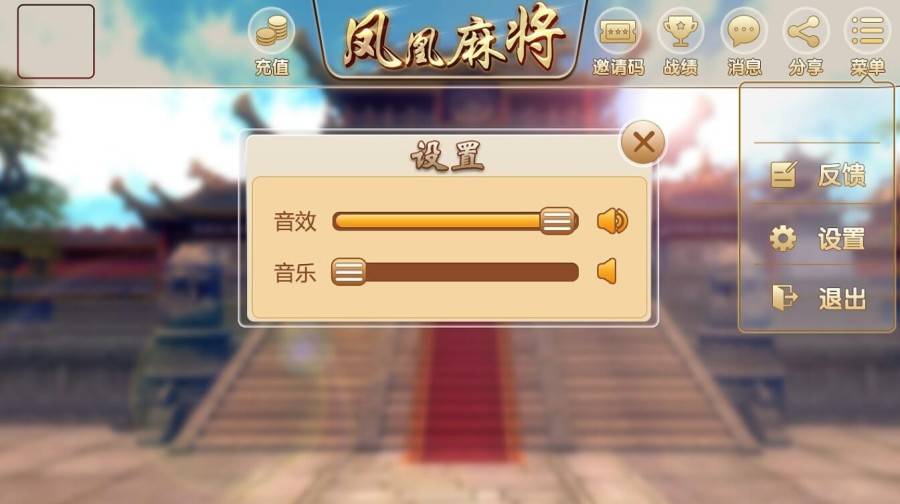Tap the 分享 share icon
Image resolution: width=900 pixels, height=504 pixels.
click(805, 31)
